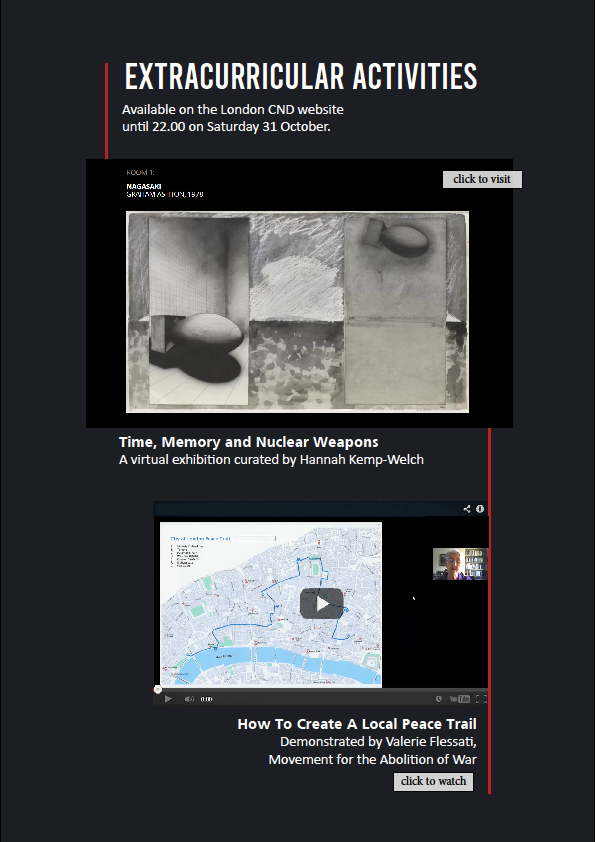This screenshot has height=842, width=595.
Task: Click the Extracurricular Activities heading
Action: 301,76
